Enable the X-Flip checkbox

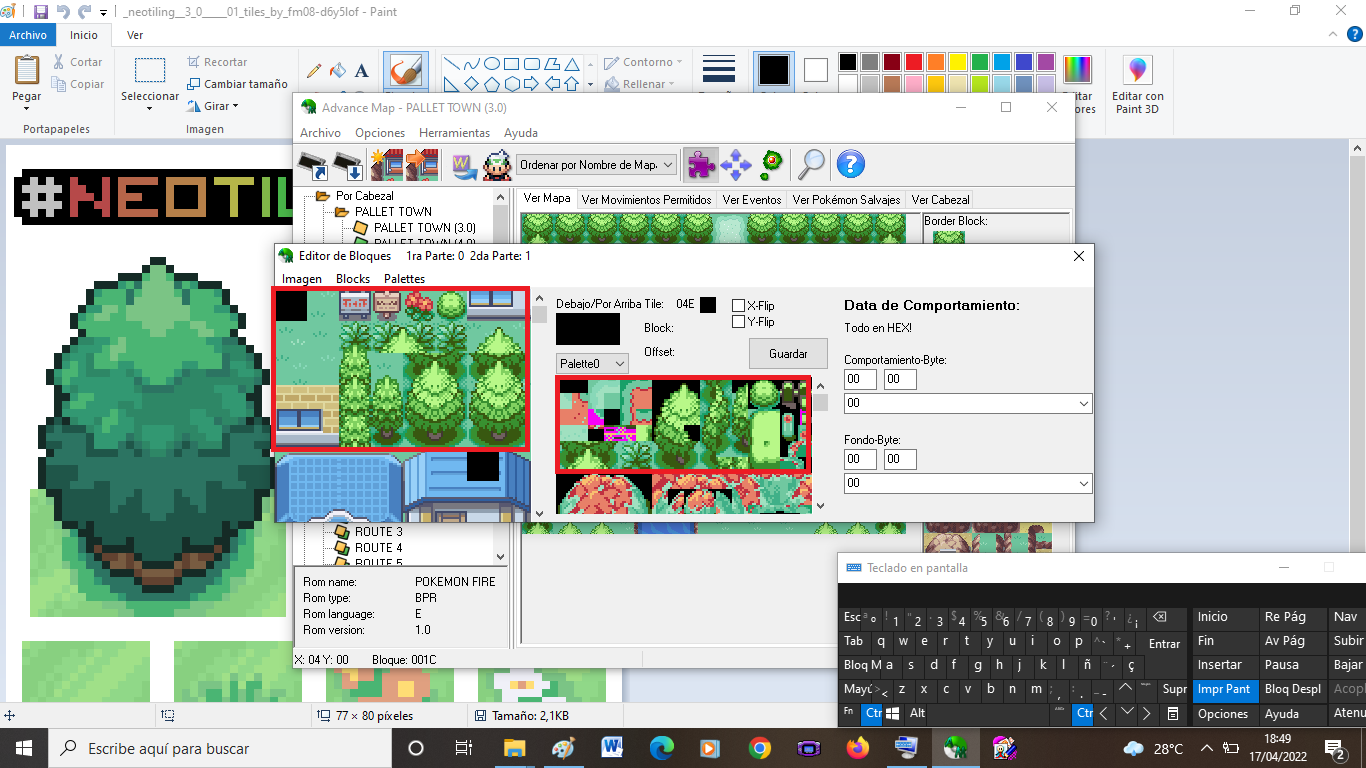738,306
